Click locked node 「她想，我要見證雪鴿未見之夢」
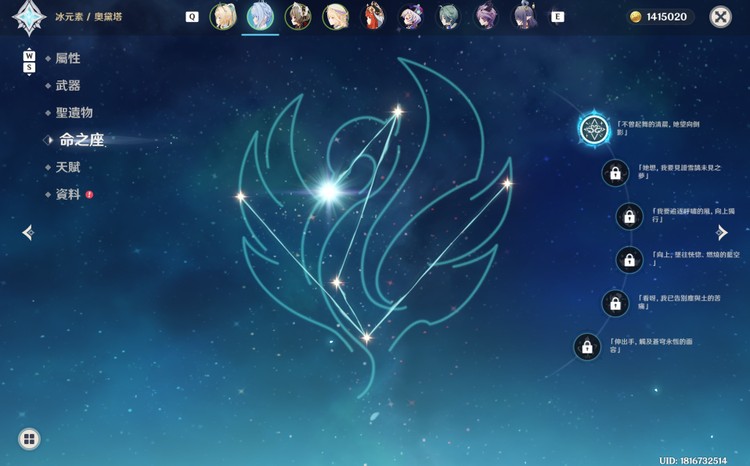This screenshot has width=750, height=466. pyautogui.click(x=615, y=173)
